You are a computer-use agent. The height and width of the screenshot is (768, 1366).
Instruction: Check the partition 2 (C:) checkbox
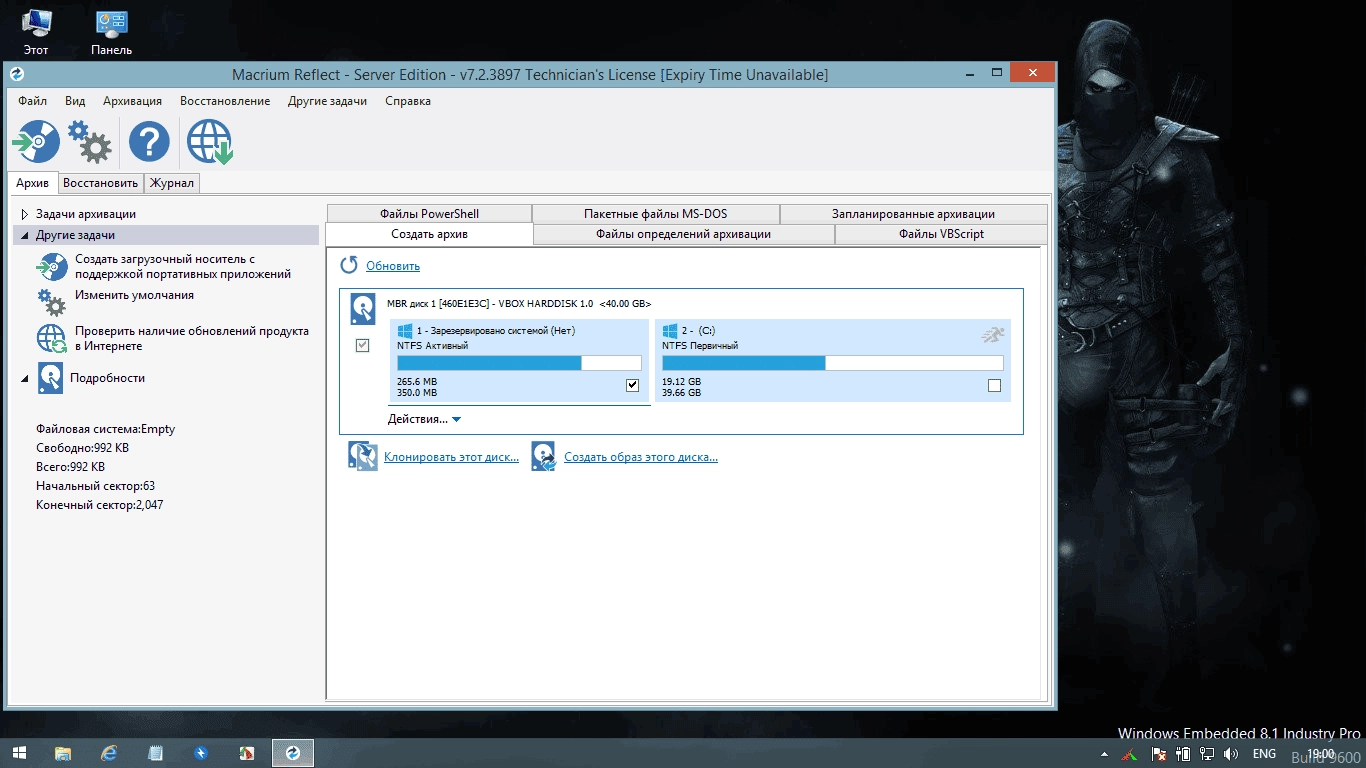pos(994,385)
